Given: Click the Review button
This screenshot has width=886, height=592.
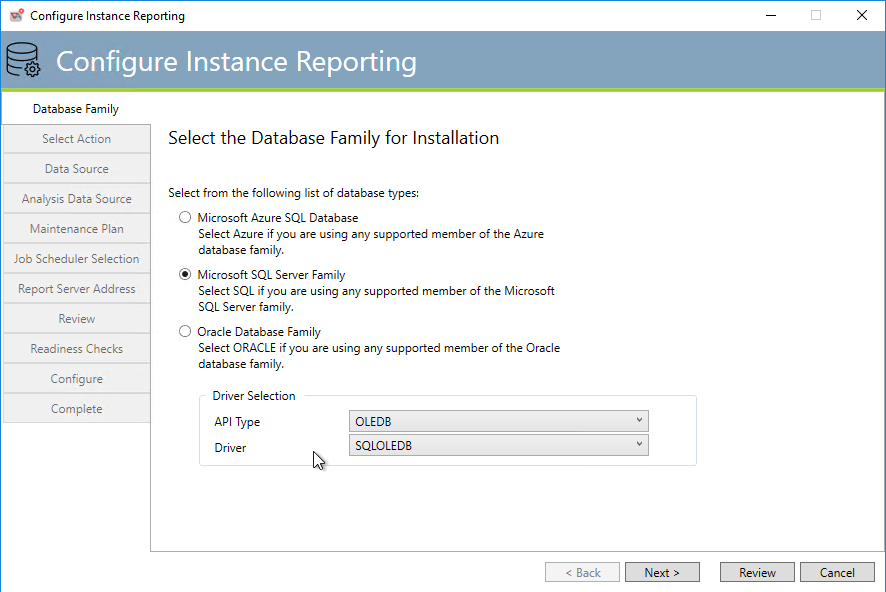Looking at the screenshot, I should (757, 572).
